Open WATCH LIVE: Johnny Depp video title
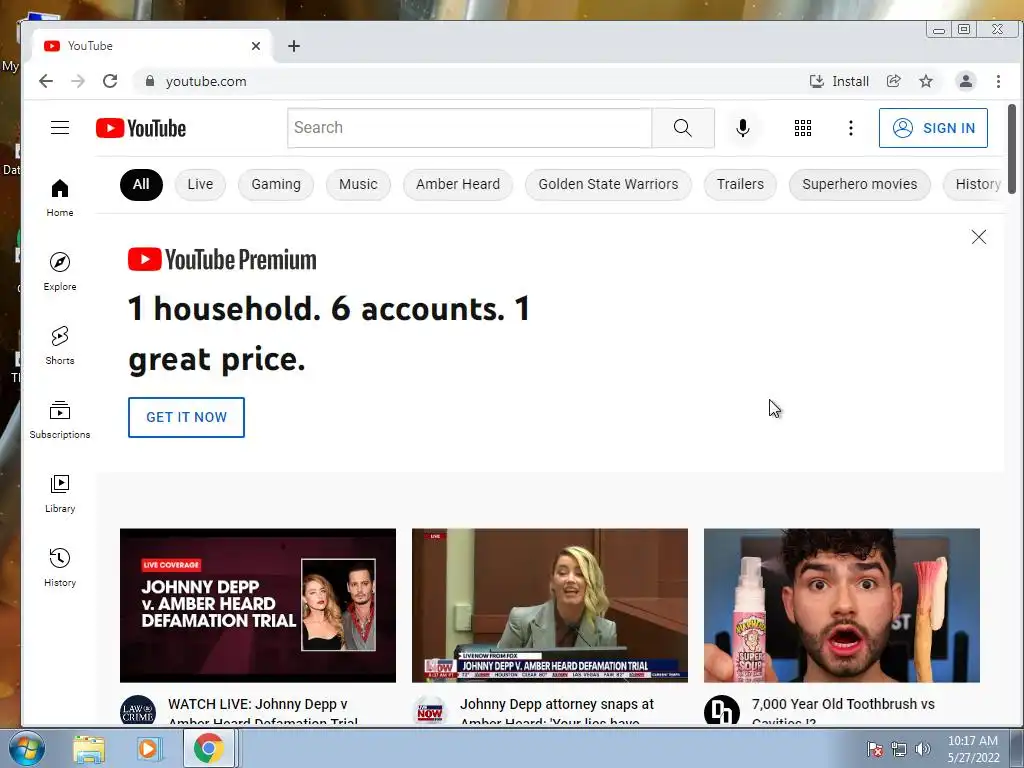 (x=263, y=712)
